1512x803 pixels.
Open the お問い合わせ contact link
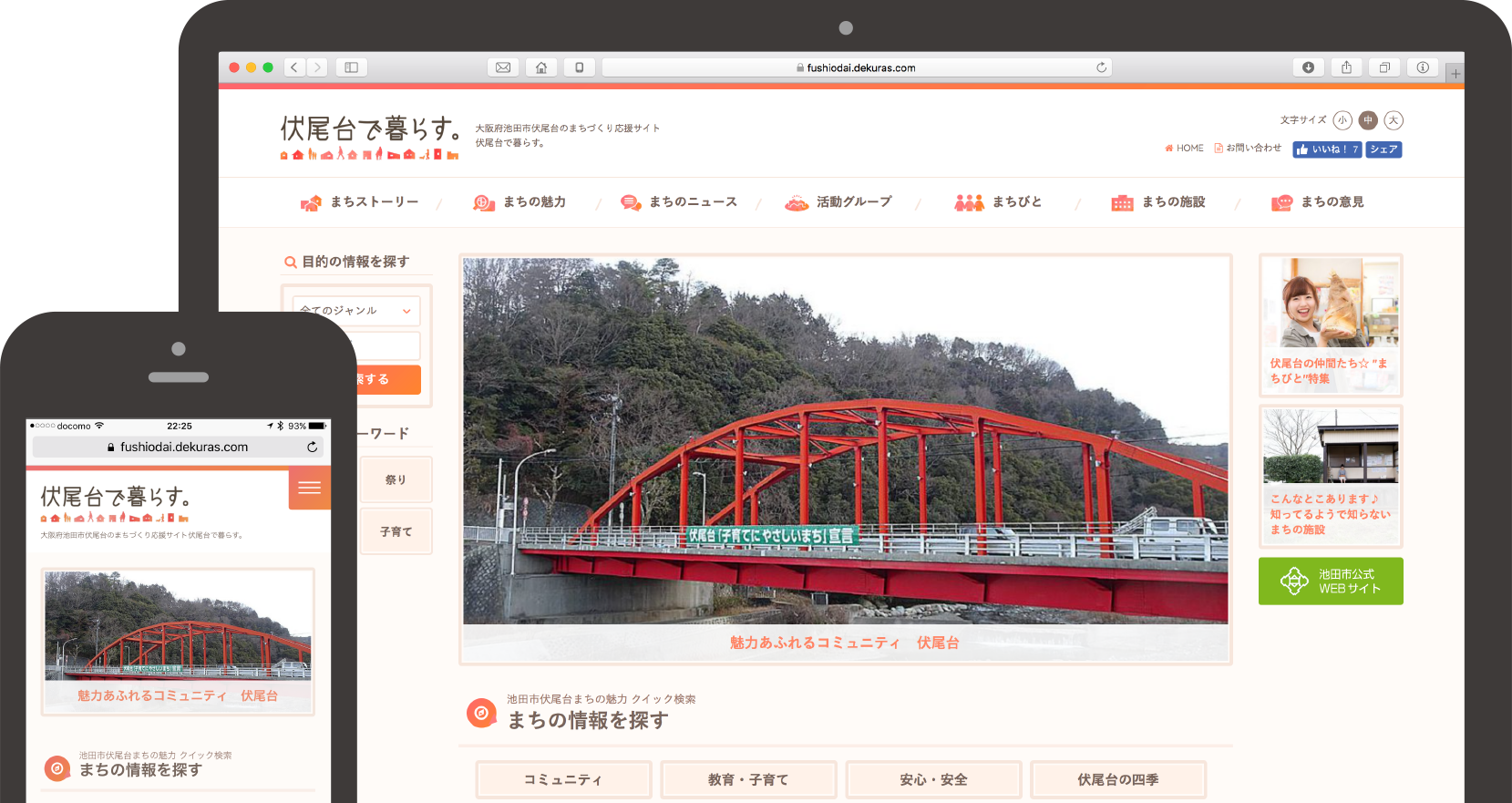[x=1248, y=148]
